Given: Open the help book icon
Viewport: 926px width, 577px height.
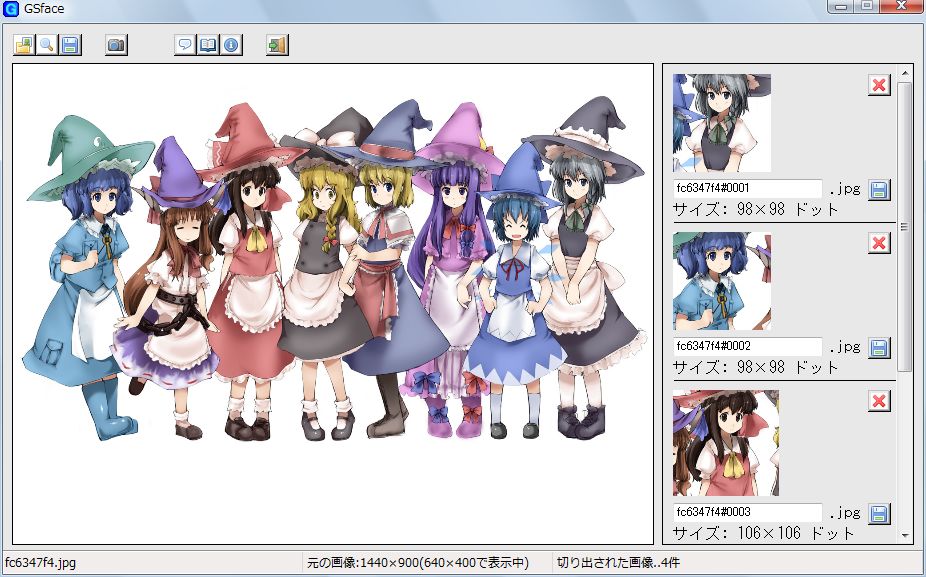Looking at the screenshot, I should point(208,45).
